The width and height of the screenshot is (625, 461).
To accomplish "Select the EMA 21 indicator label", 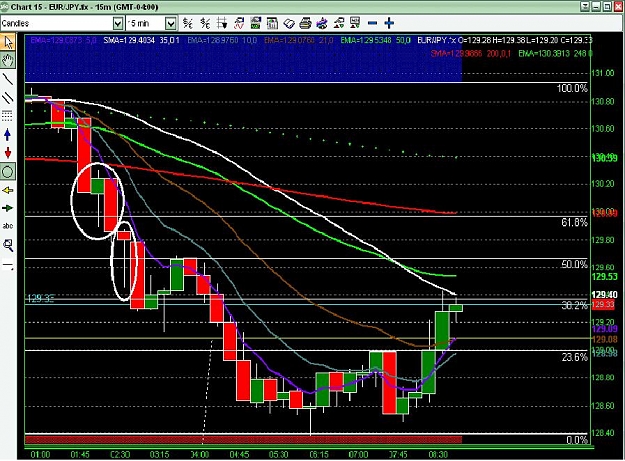I will 299,40.
